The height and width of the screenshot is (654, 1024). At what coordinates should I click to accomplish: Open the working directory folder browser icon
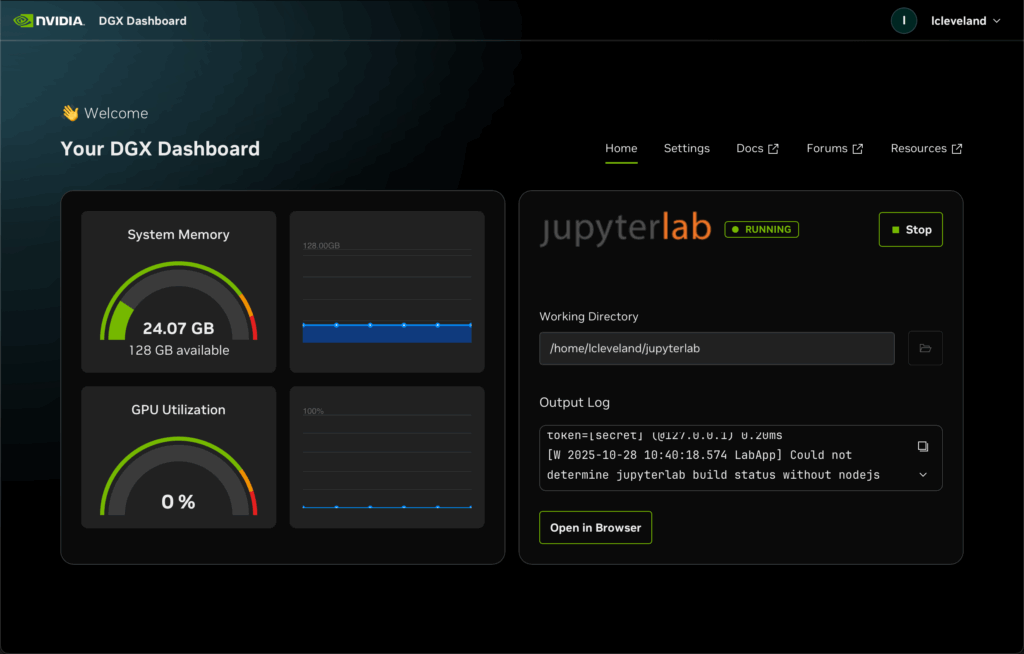point(925,348)
